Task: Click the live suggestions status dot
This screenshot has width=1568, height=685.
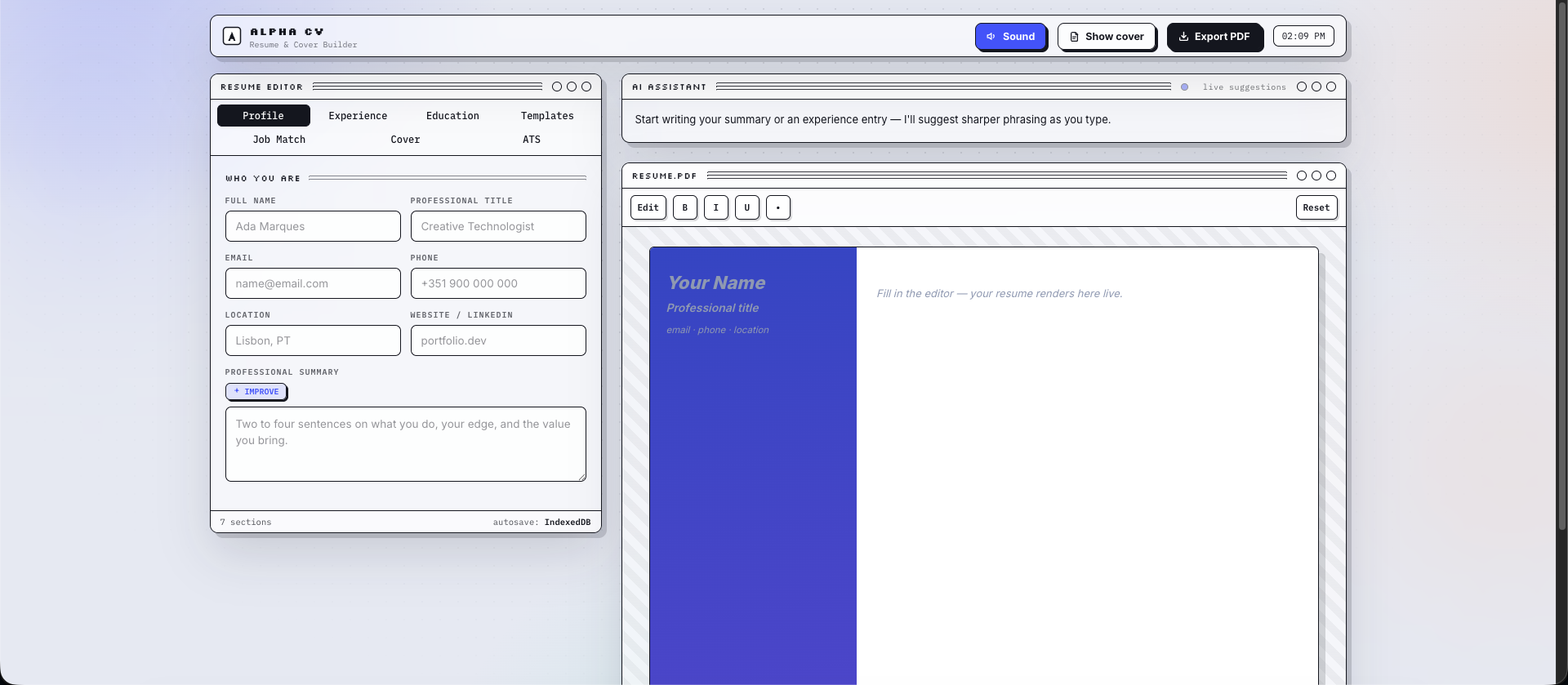Action: coord(1184,87)
